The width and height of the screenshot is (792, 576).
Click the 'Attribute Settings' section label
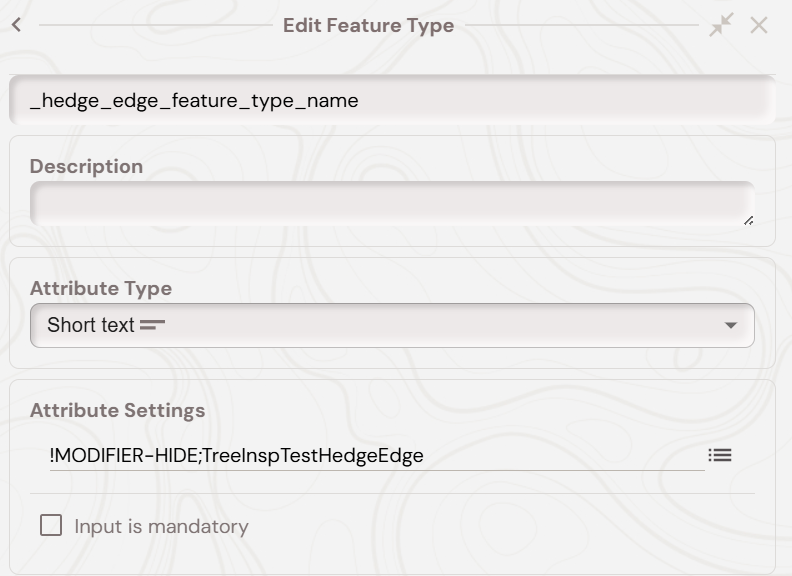[x=117, y=410]
